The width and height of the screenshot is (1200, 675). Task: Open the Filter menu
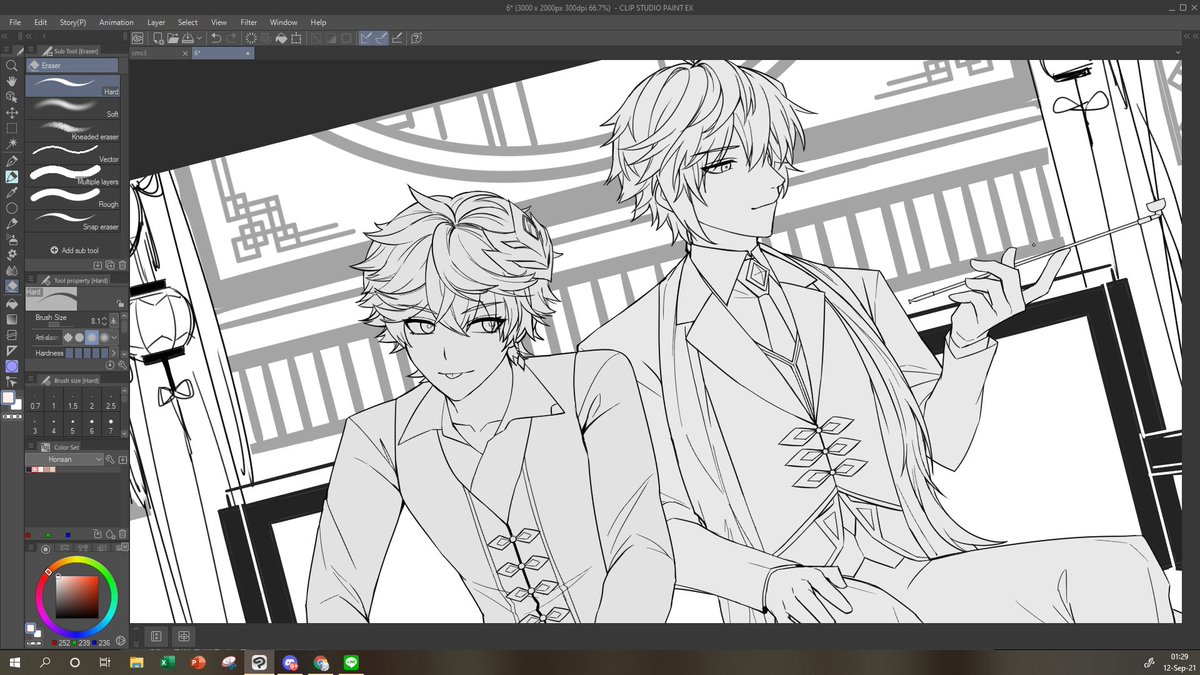tap(249, 22)
